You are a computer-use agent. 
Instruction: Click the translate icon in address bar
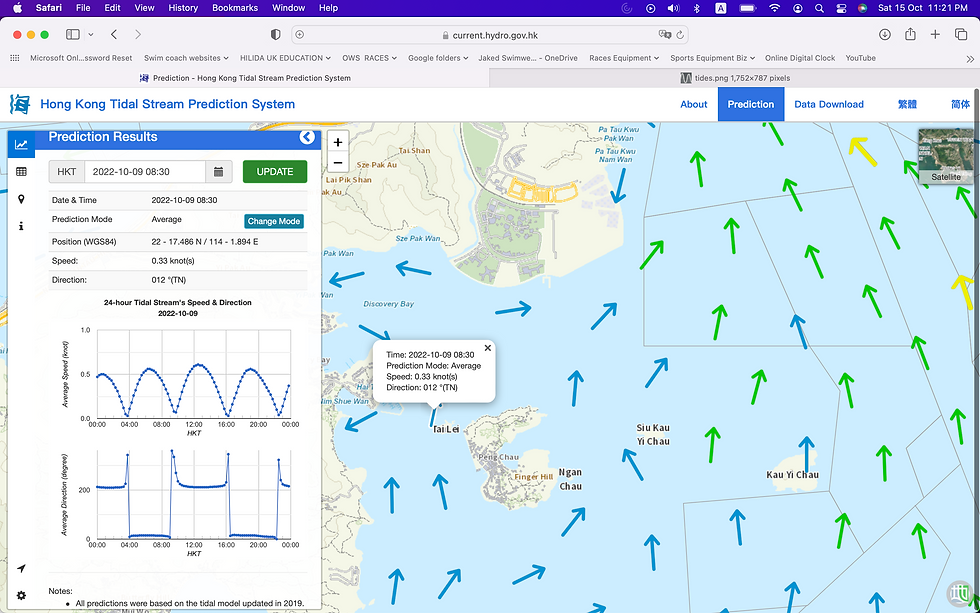(664, 35)
